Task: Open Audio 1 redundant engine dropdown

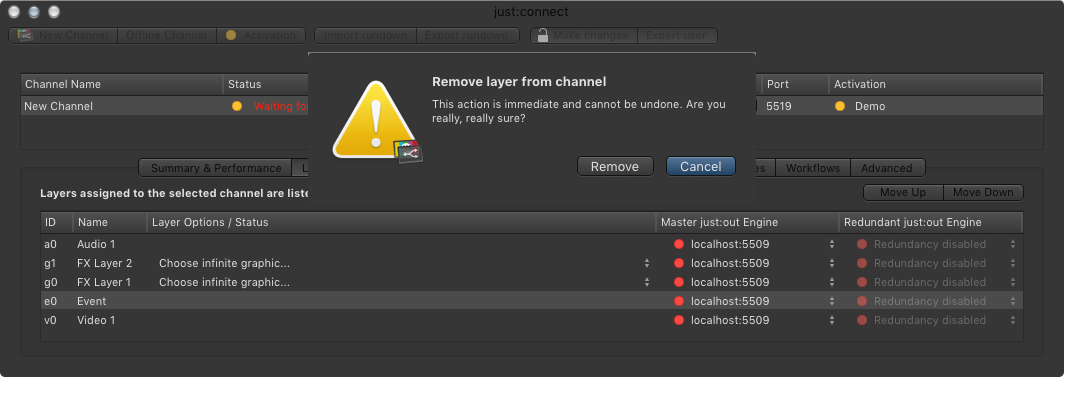Action: [x=1013, y=244]
